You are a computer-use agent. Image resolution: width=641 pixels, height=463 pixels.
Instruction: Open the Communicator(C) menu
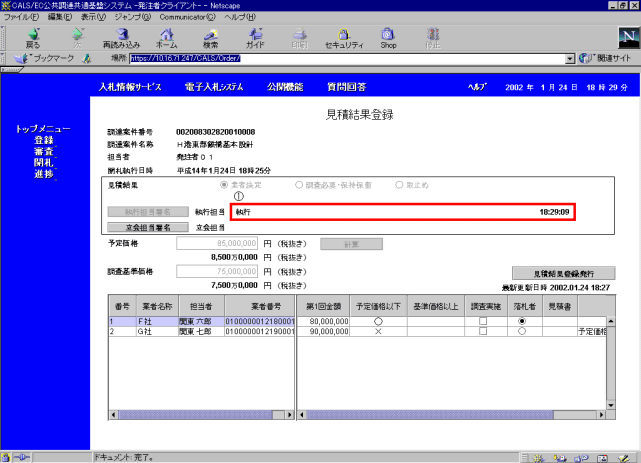(x=187, y=17)
